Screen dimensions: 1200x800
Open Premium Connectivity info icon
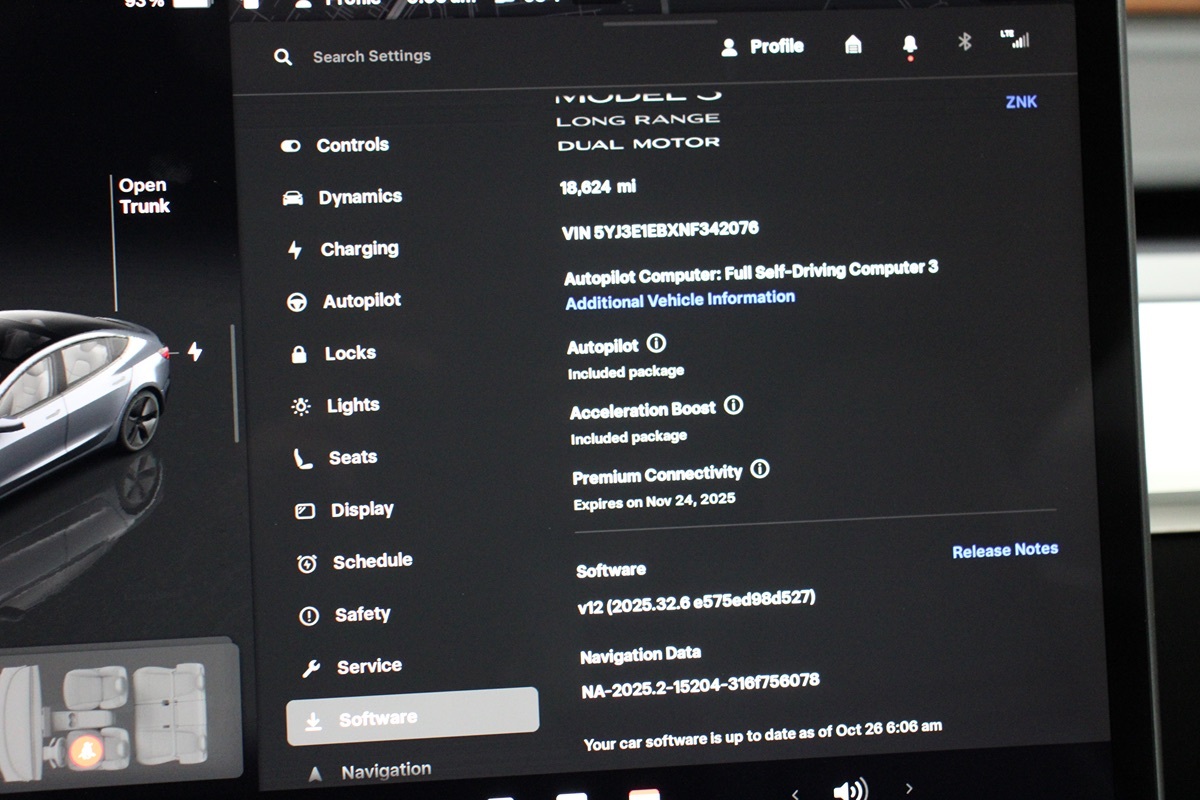click(x=760, y=469)
